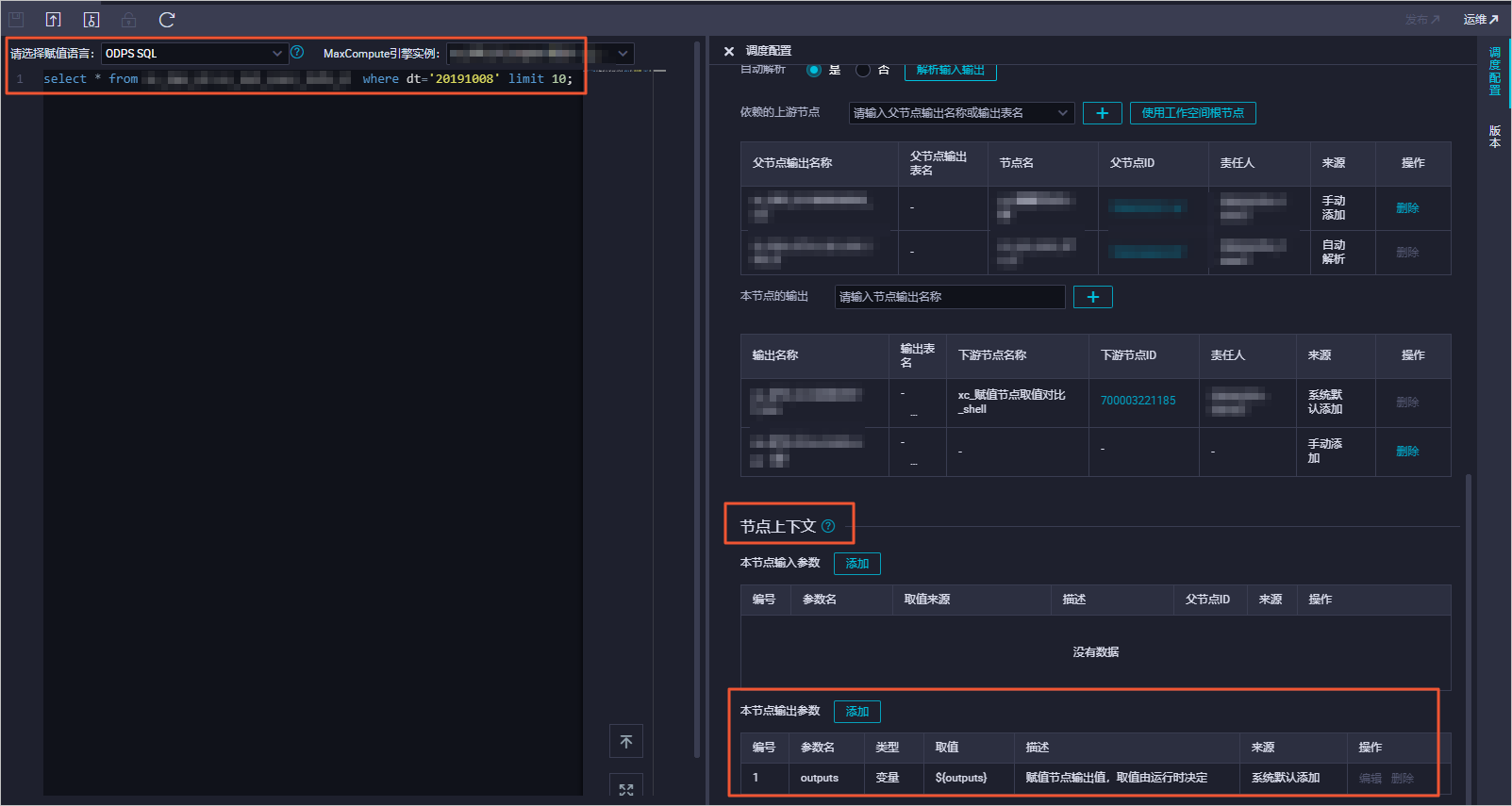
Task: Open help icon next to 节点上下文
Action: 828,526
